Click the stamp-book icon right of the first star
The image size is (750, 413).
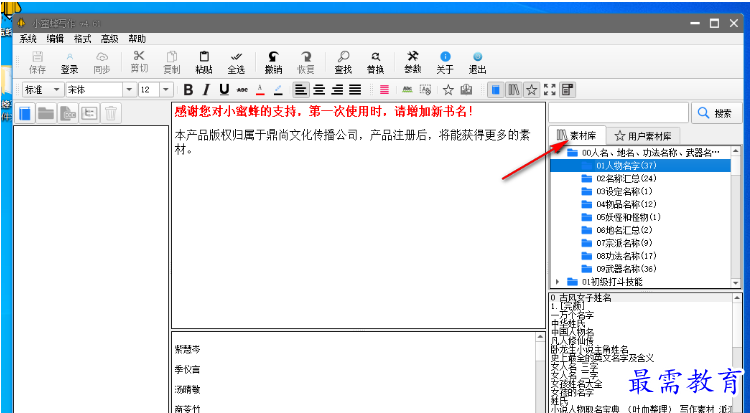466,89
